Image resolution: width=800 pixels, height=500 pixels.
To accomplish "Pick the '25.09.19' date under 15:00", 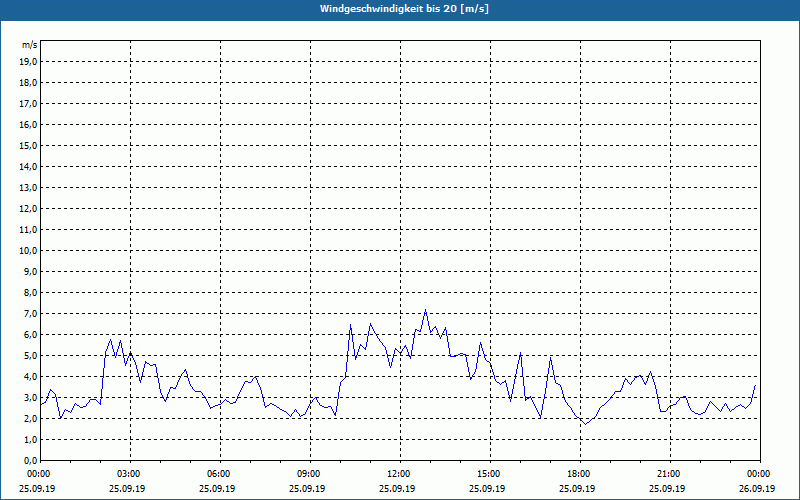I will pyautogui.click(x=487, y=488).
